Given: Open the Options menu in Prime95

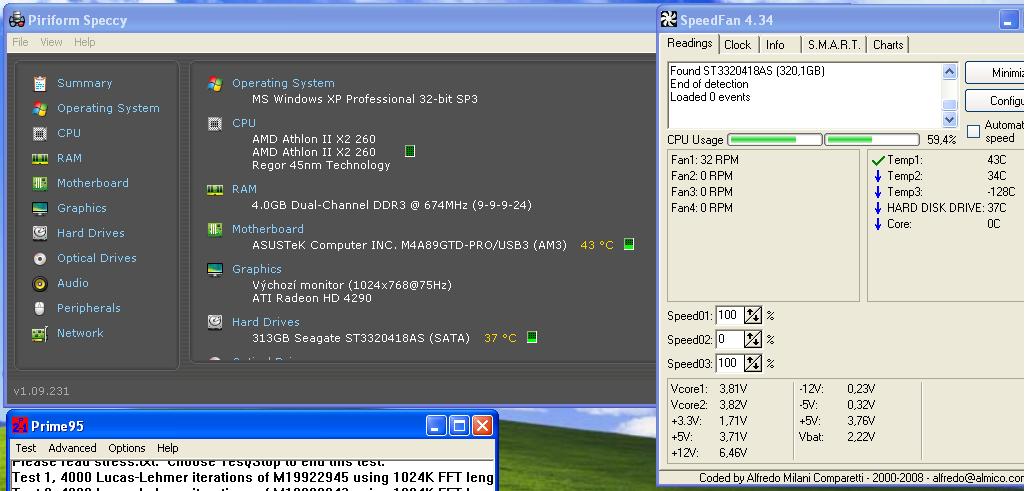Looking at the screenshot, I should pyautogui.click(x=127, y=448).
